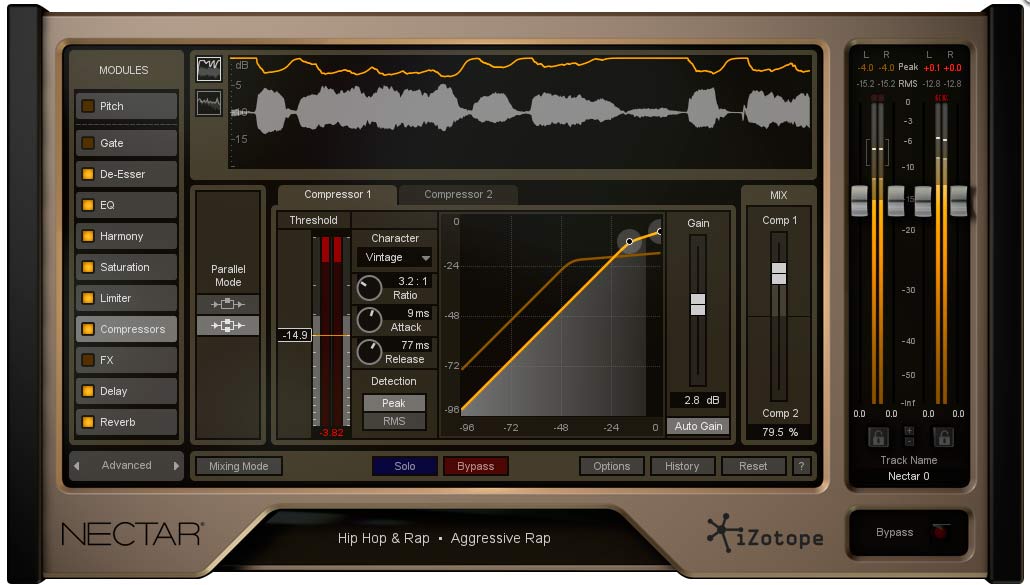Switch to the spectrum display view icon

208,100
